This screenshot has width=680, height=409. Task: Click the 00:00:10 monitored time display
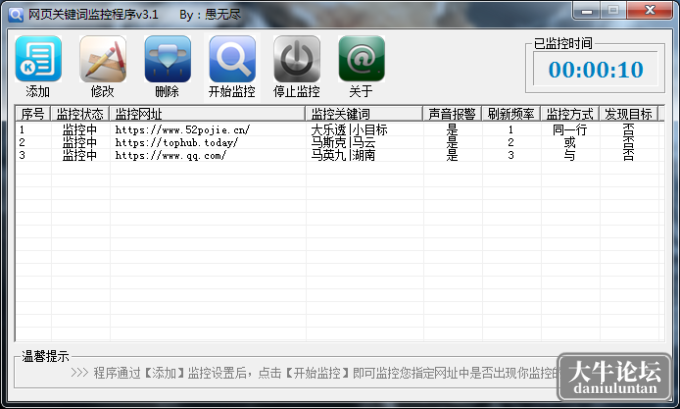pos(595,69)
